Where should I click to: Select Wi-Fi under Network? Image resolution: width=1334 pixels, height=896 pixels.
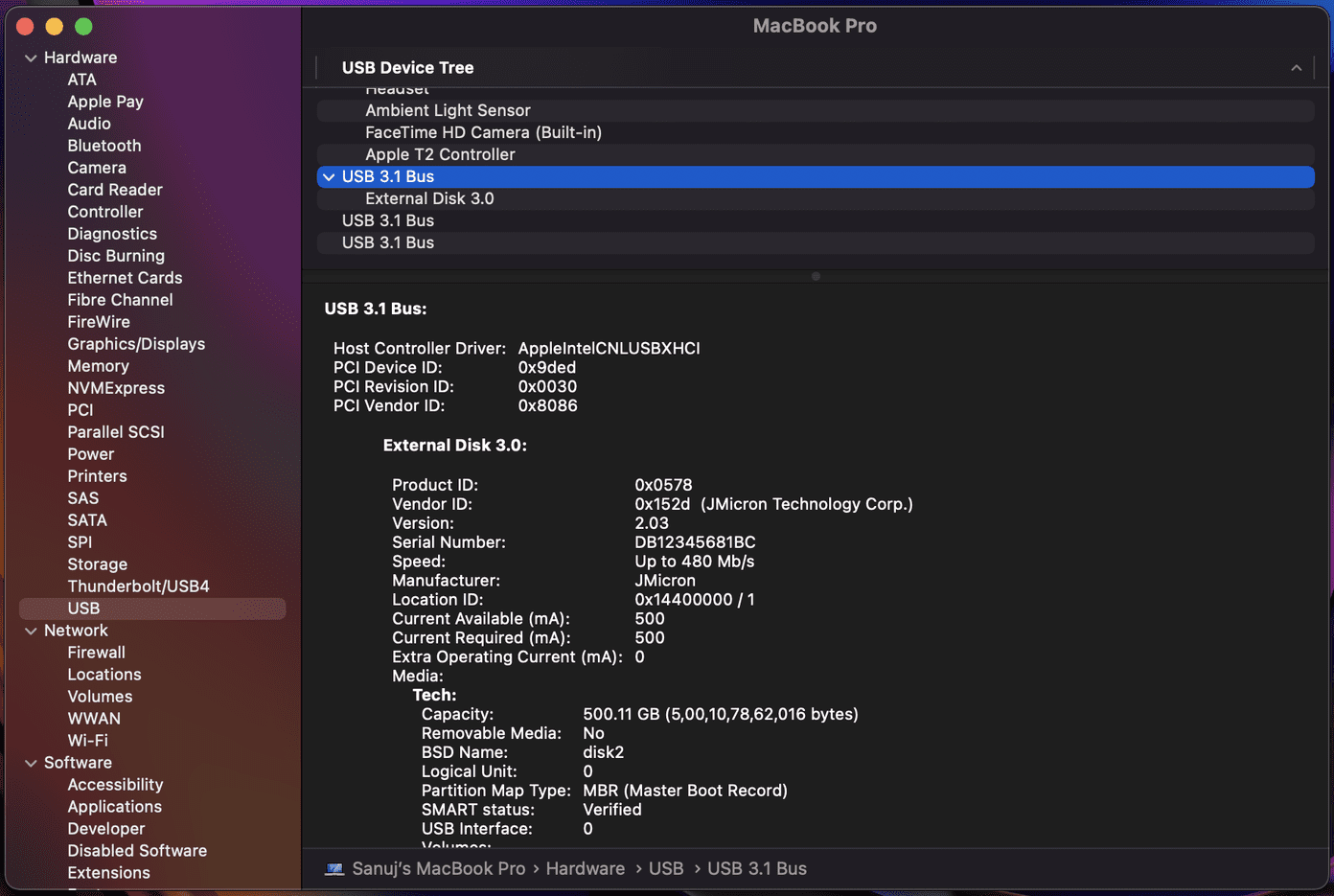tap(87, 741)
